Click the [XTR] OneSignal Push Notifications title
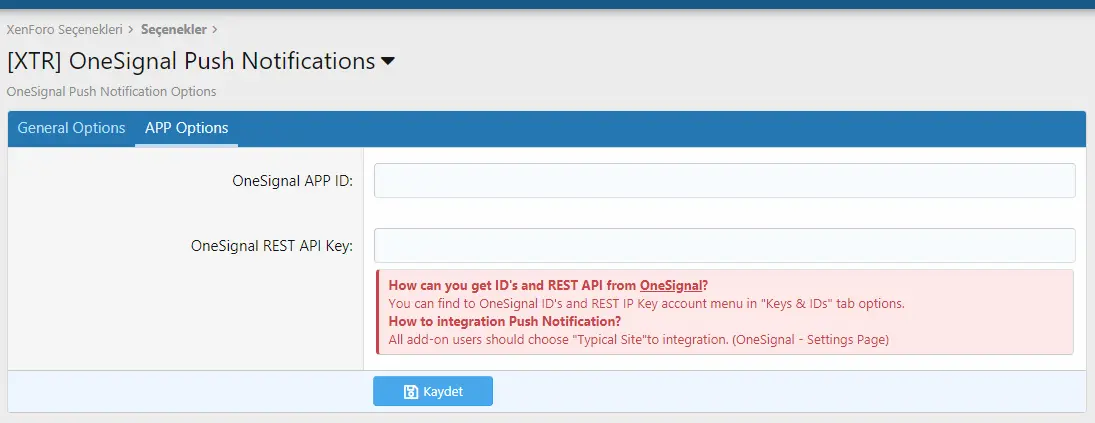The image size is (1095, 423). pyautogui.click(x=191, y=61)
